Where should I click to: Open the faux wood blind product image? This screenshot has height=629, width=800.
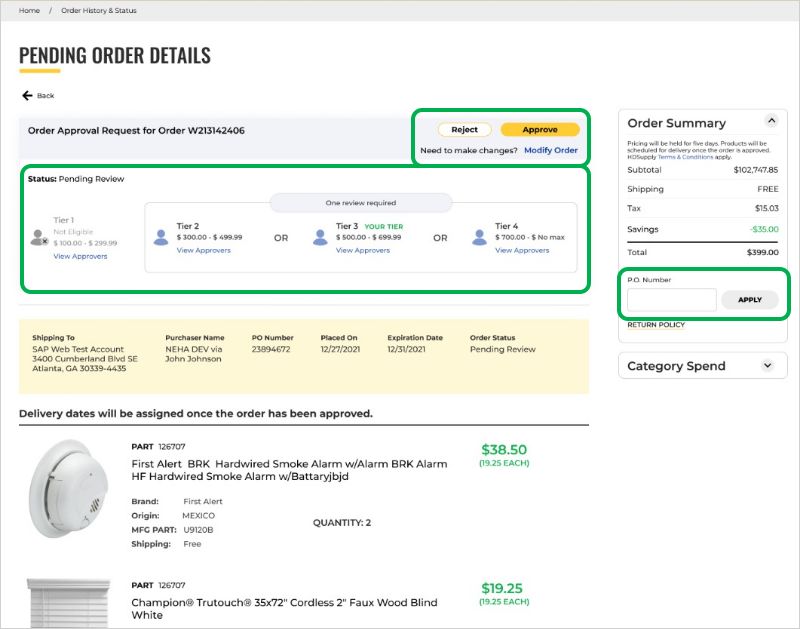point(68,603)
